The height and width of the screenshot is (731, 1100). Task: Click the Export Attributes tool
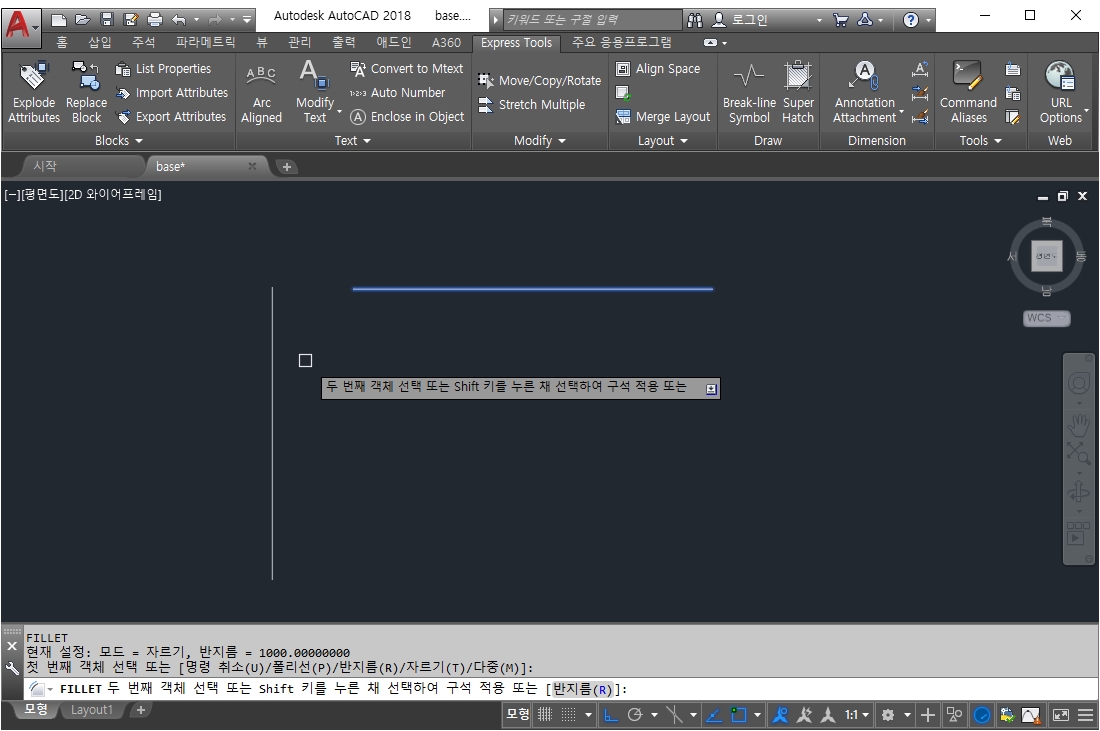171,116
